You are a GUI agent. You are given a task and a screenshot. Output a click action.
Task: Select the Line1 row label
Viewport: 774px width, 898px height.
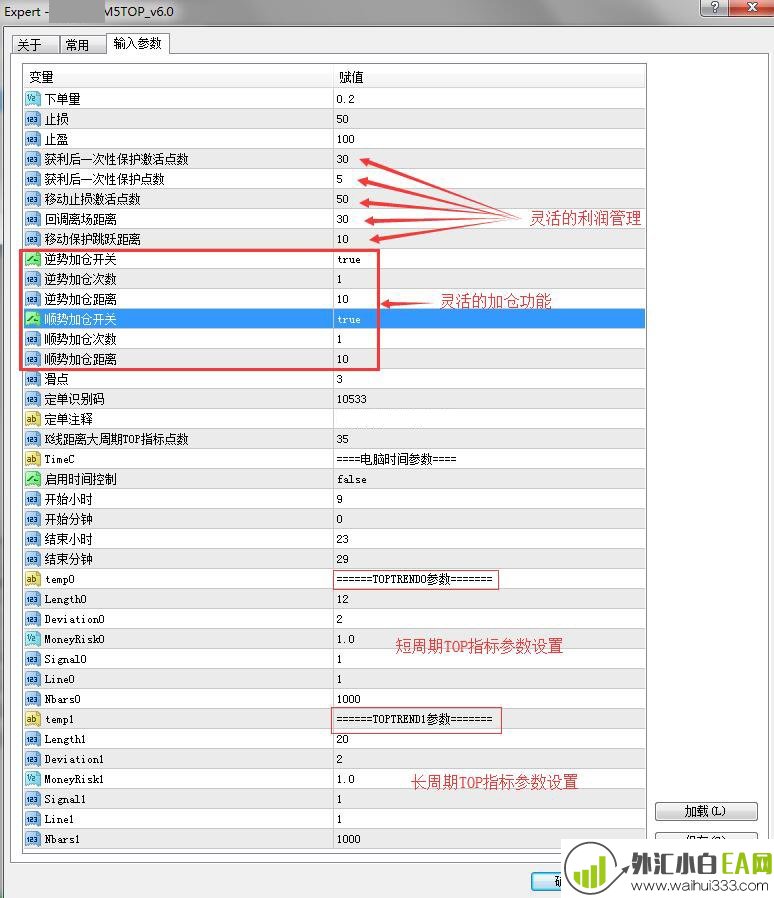tap(59, 819)
